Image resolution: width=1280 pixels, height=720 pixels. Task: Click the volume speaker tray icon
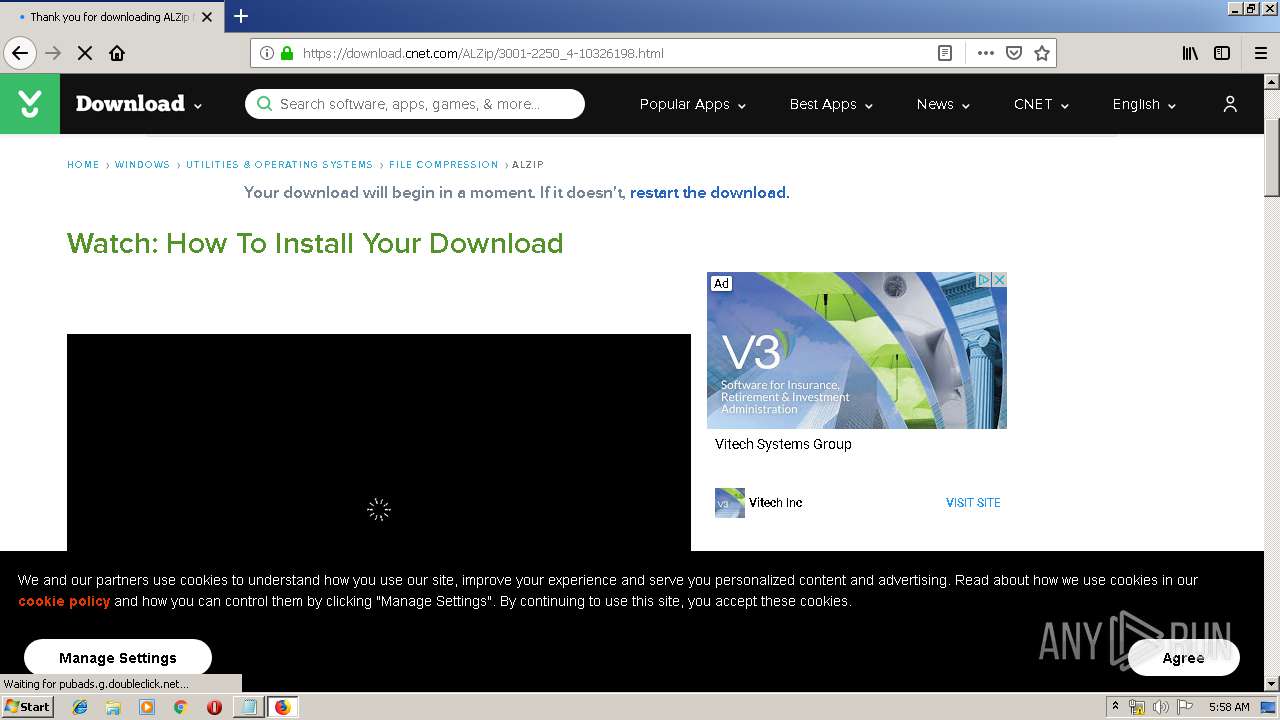(x=1161, y=707)
